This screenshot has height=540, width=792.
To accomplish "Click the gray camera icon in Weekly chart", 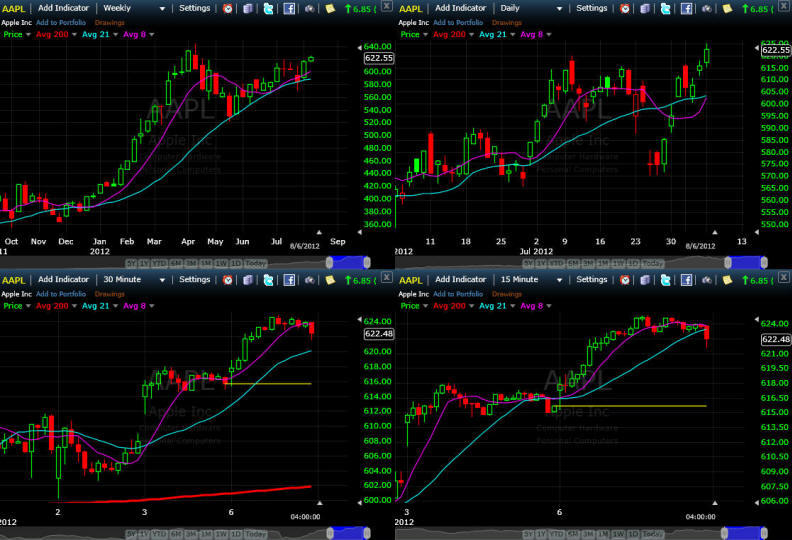I will [309, 9].
